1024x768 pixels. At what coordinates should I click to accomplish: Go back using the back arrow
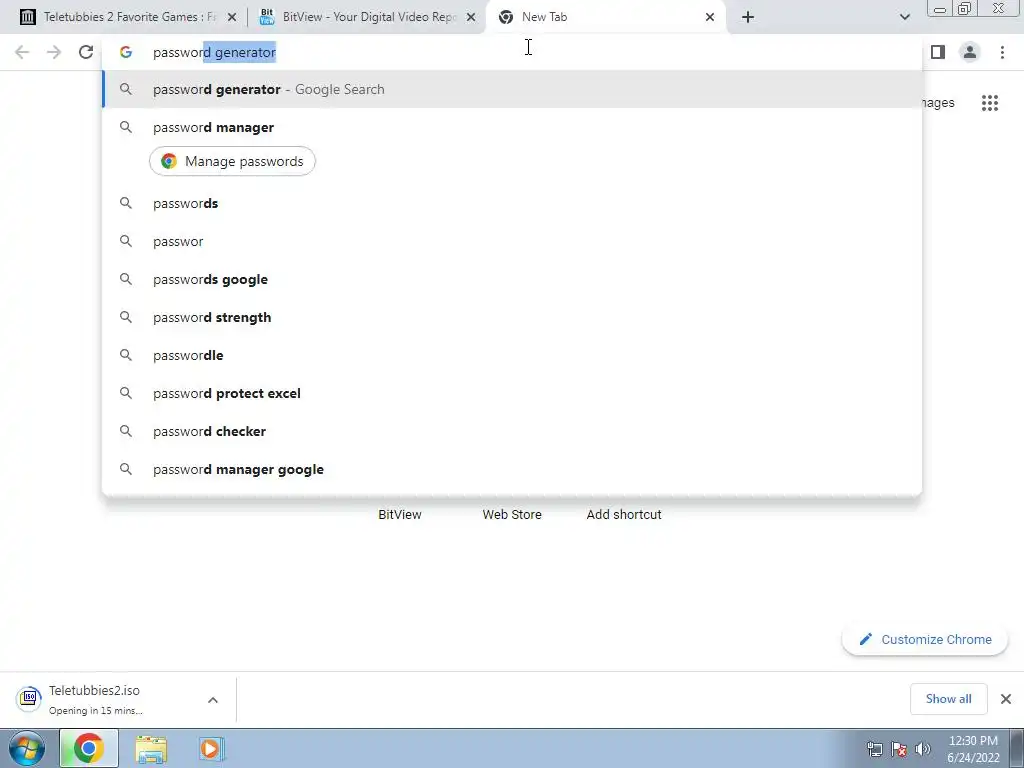click(x=22, y=52)
